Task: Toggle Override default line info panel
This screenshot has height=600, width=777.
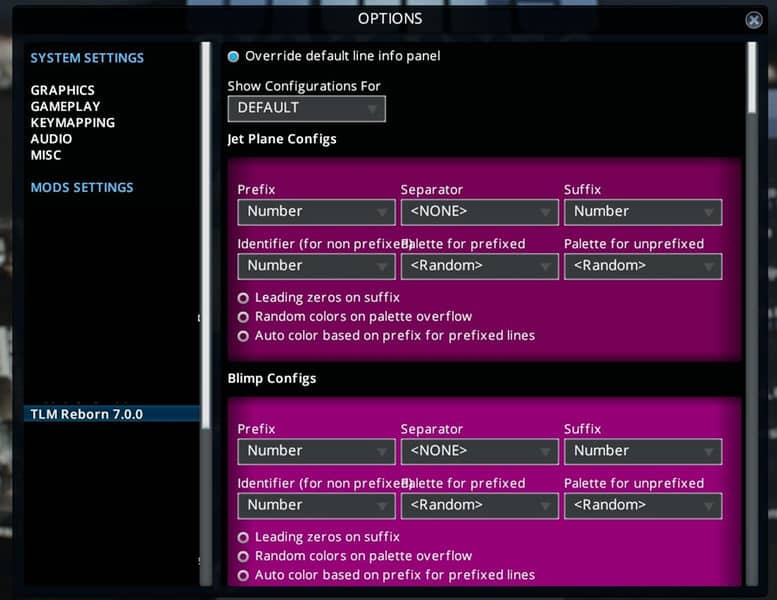Action: point(234,57)
